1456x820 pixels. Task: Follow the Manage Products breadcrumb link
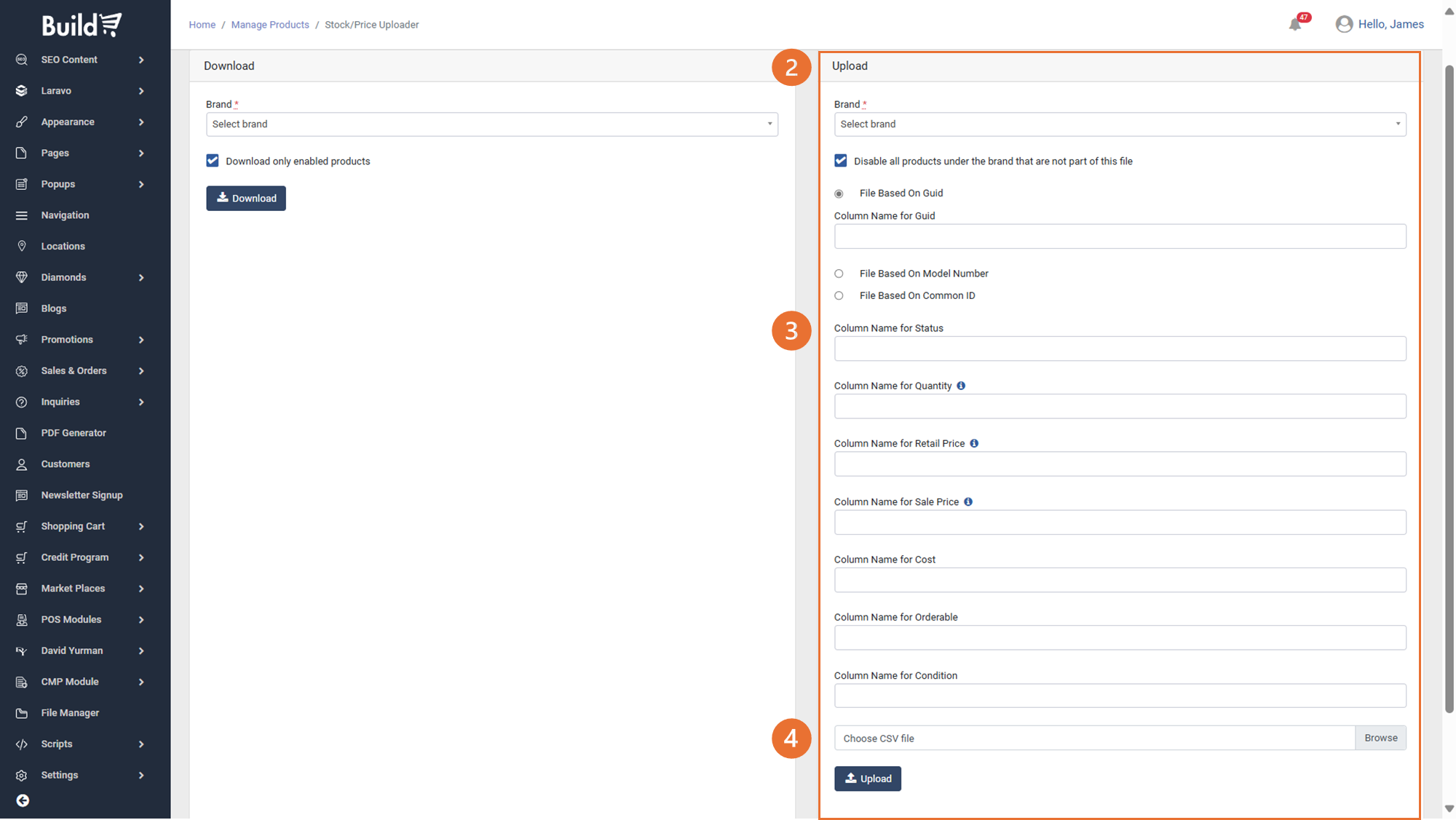tap(270, 25)
